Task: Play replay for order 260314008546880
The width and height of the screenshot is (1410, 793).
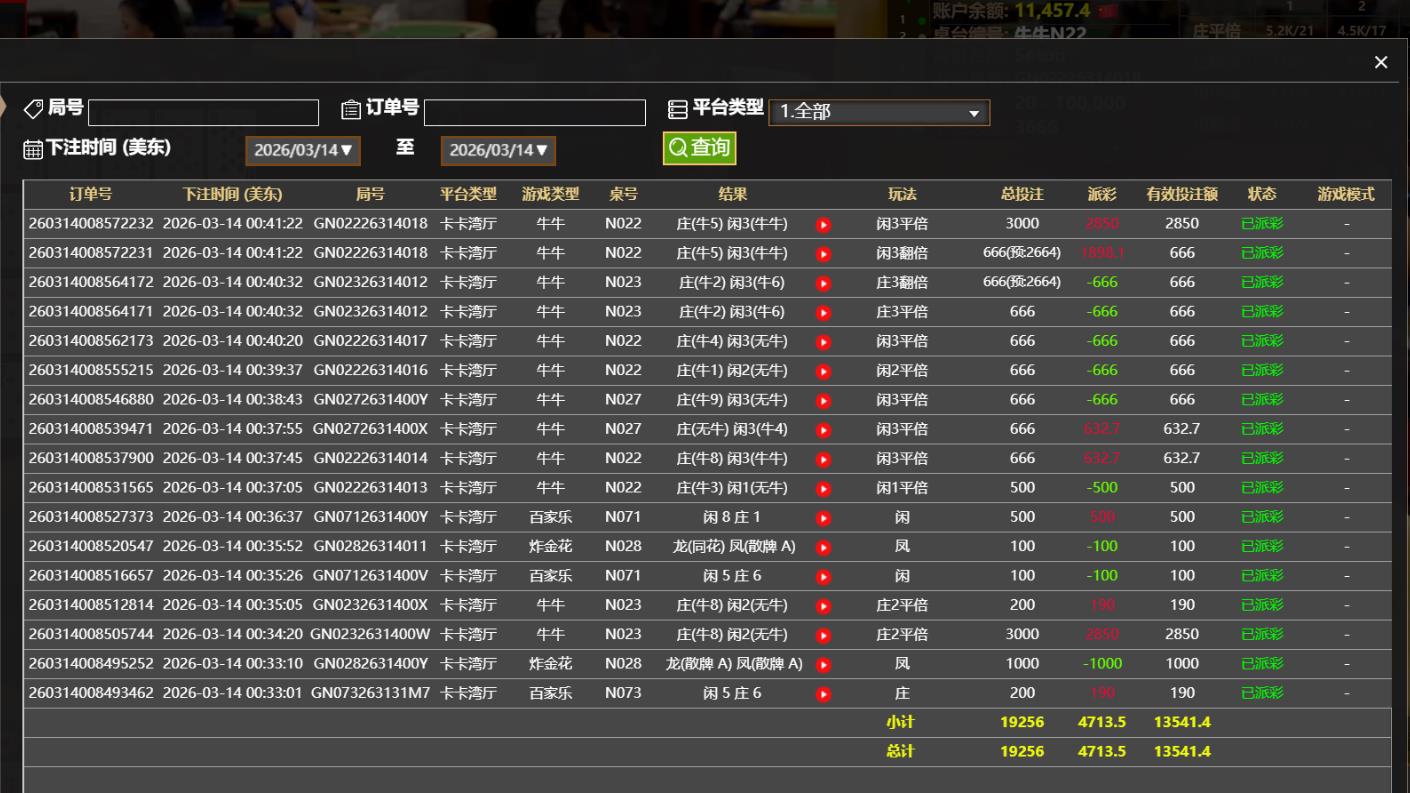Action: [823, 401]
